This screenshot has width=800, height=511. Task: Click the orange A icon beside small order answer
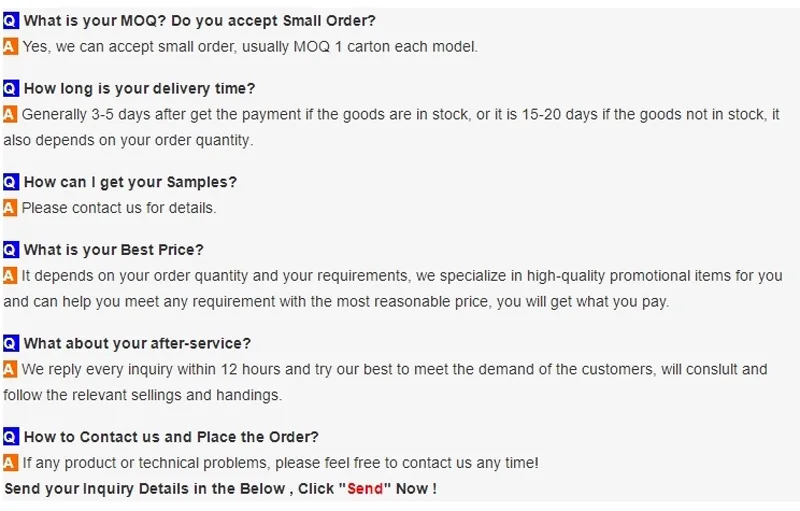point(11,47)
